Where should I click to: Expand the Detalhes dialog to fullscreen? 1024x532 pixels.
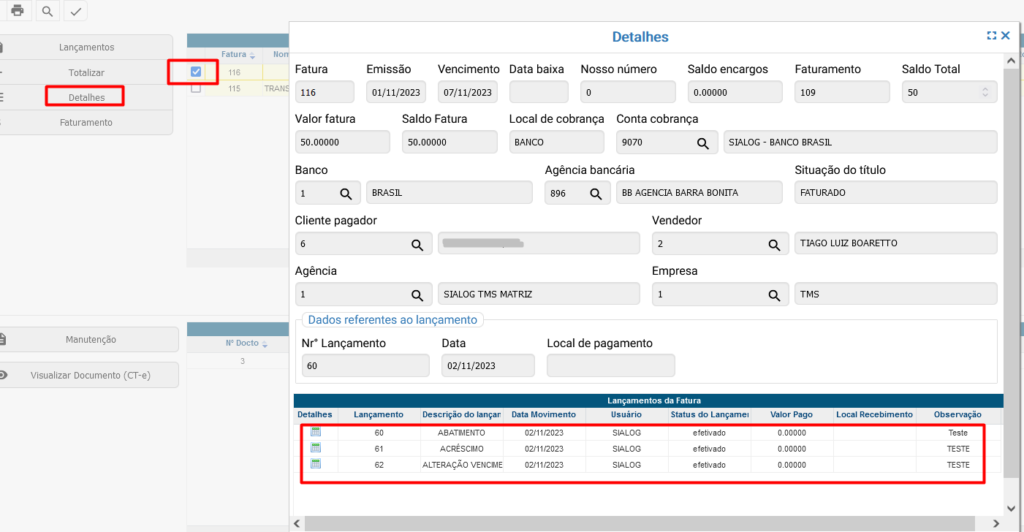click(991, 35)
